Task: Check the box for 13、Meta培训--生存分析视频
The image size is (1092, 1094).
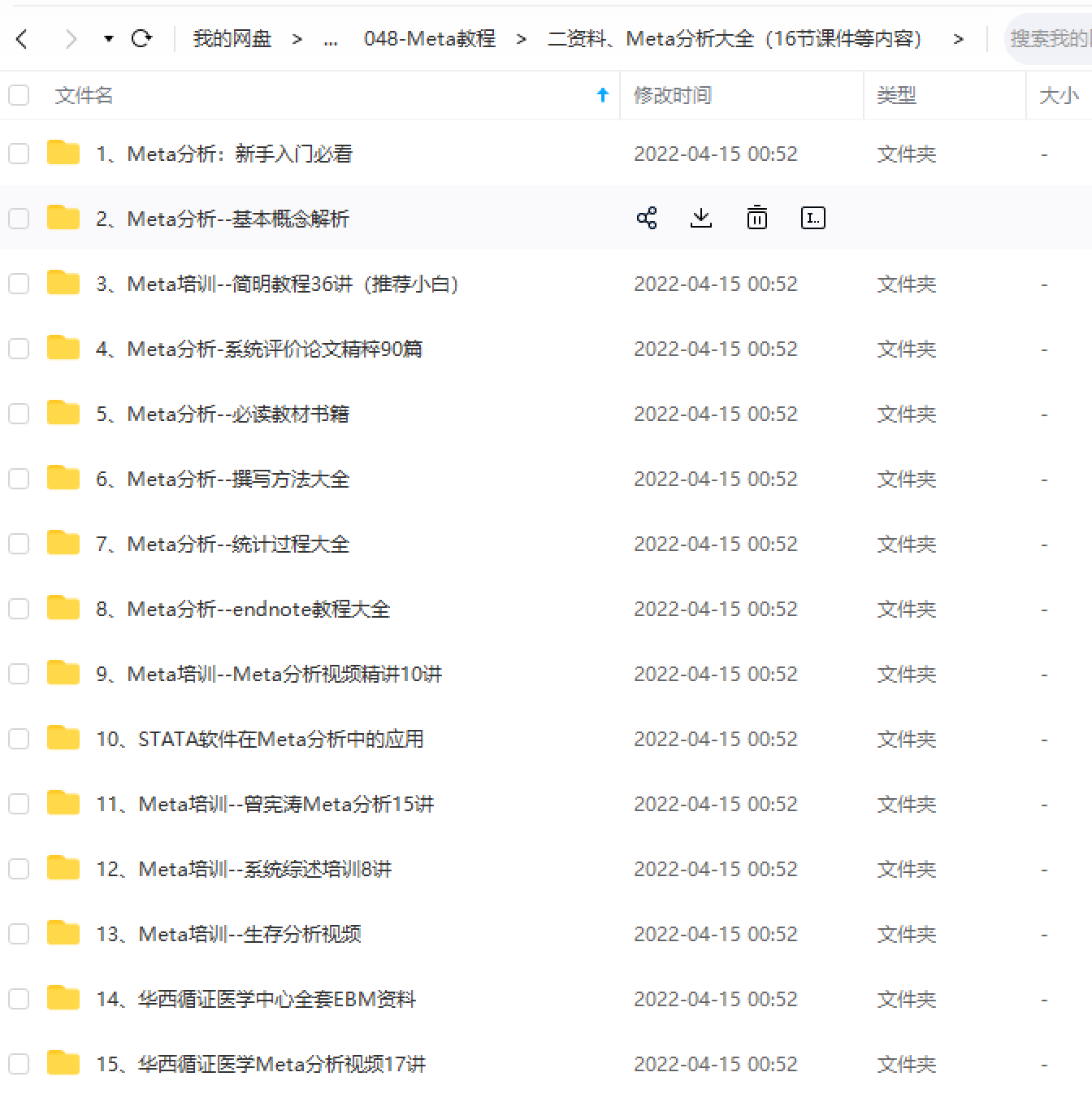Action: [x=19, y=934]
